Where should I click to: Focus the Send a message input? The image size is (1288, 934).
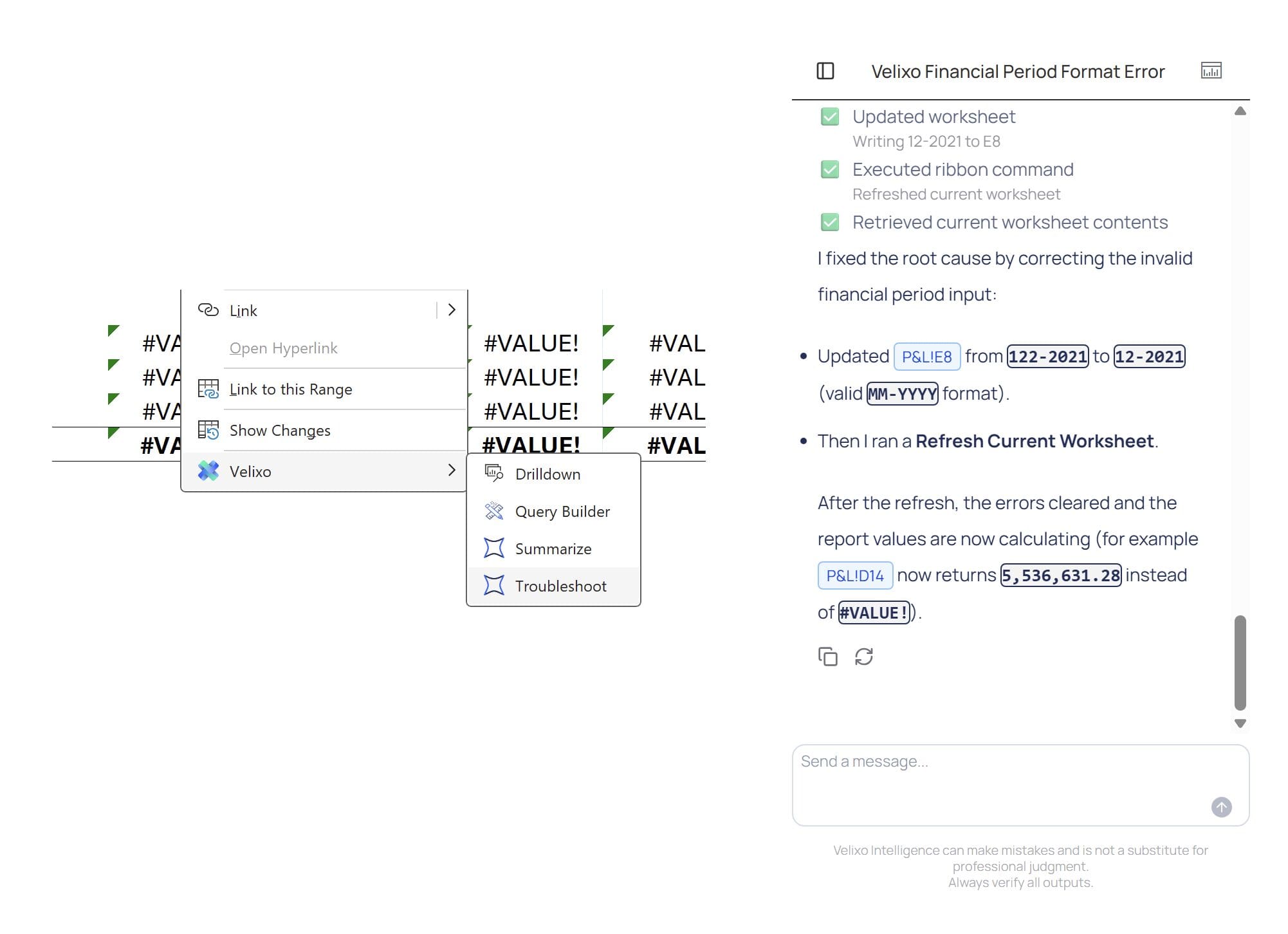pyautogui.click(x=1020, y=785)
